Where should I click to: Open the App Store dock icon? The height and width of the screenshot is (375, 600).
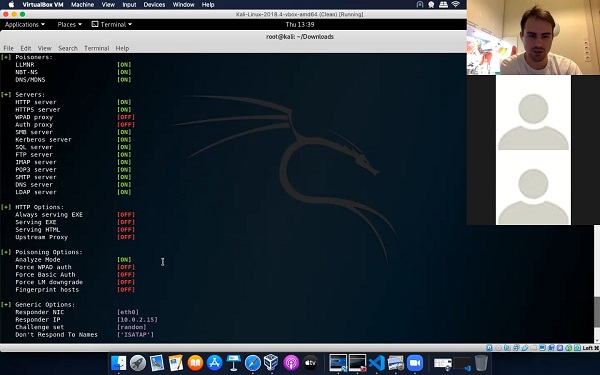coord(214,363)
